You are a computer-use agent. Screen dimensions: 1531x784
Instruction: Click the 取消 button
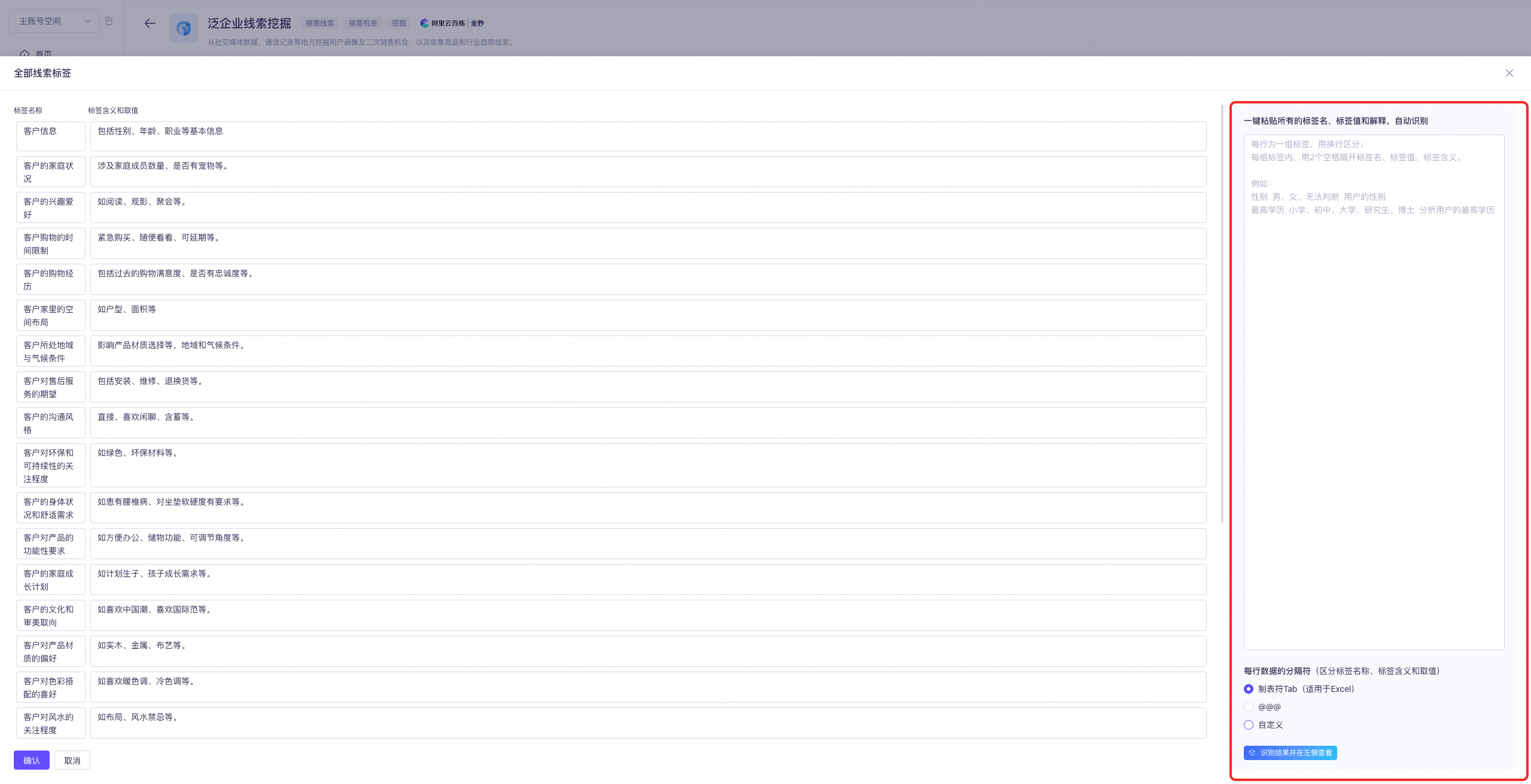pos(72,760)
